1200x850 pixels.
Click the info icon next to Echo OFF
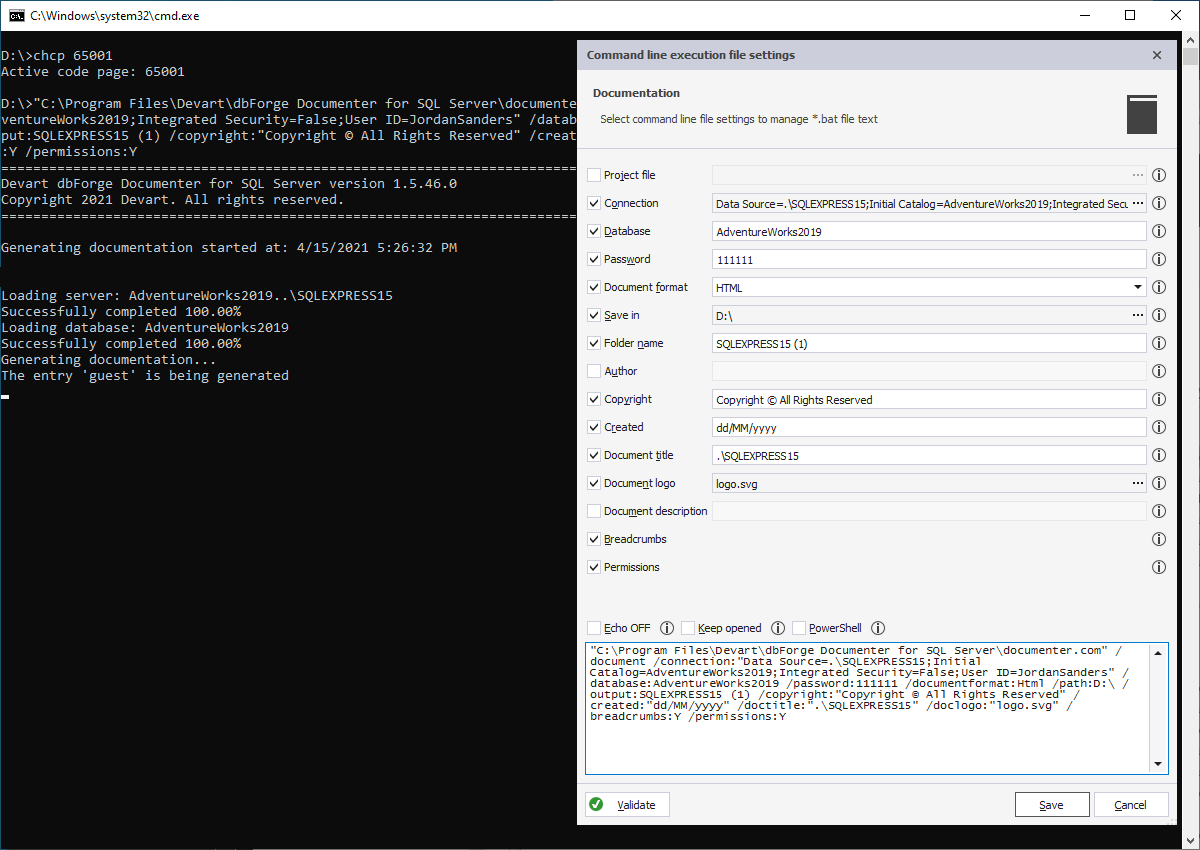tap(666, 628)
